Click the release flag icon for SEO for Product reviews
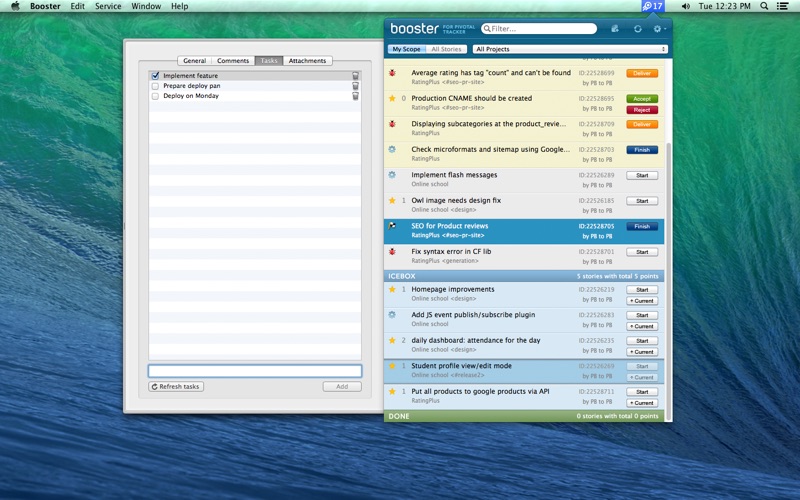 click(392, 226)
